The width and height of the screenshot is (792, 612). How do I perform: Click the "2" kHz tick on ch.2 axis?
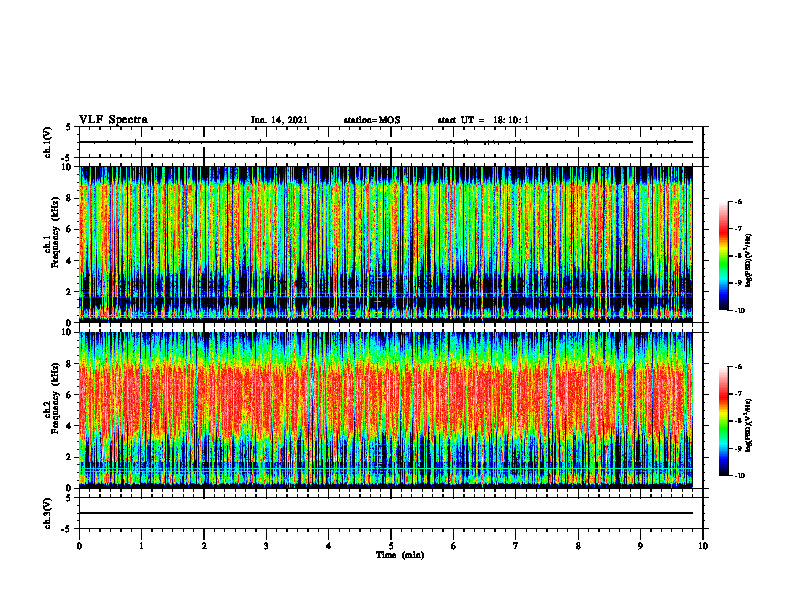point(70,457)
